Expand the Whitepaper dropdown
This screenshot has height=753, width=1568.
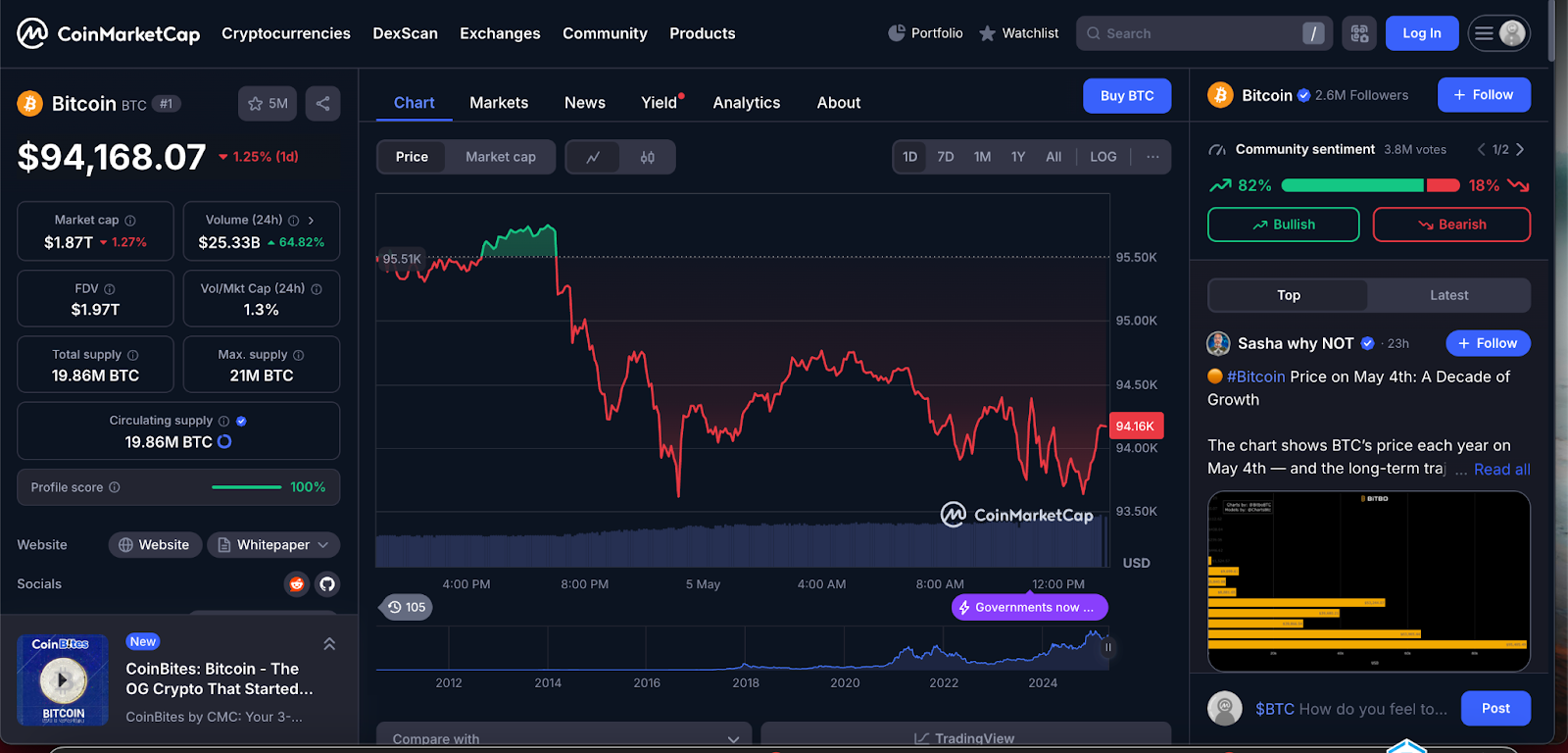[273, 545]
